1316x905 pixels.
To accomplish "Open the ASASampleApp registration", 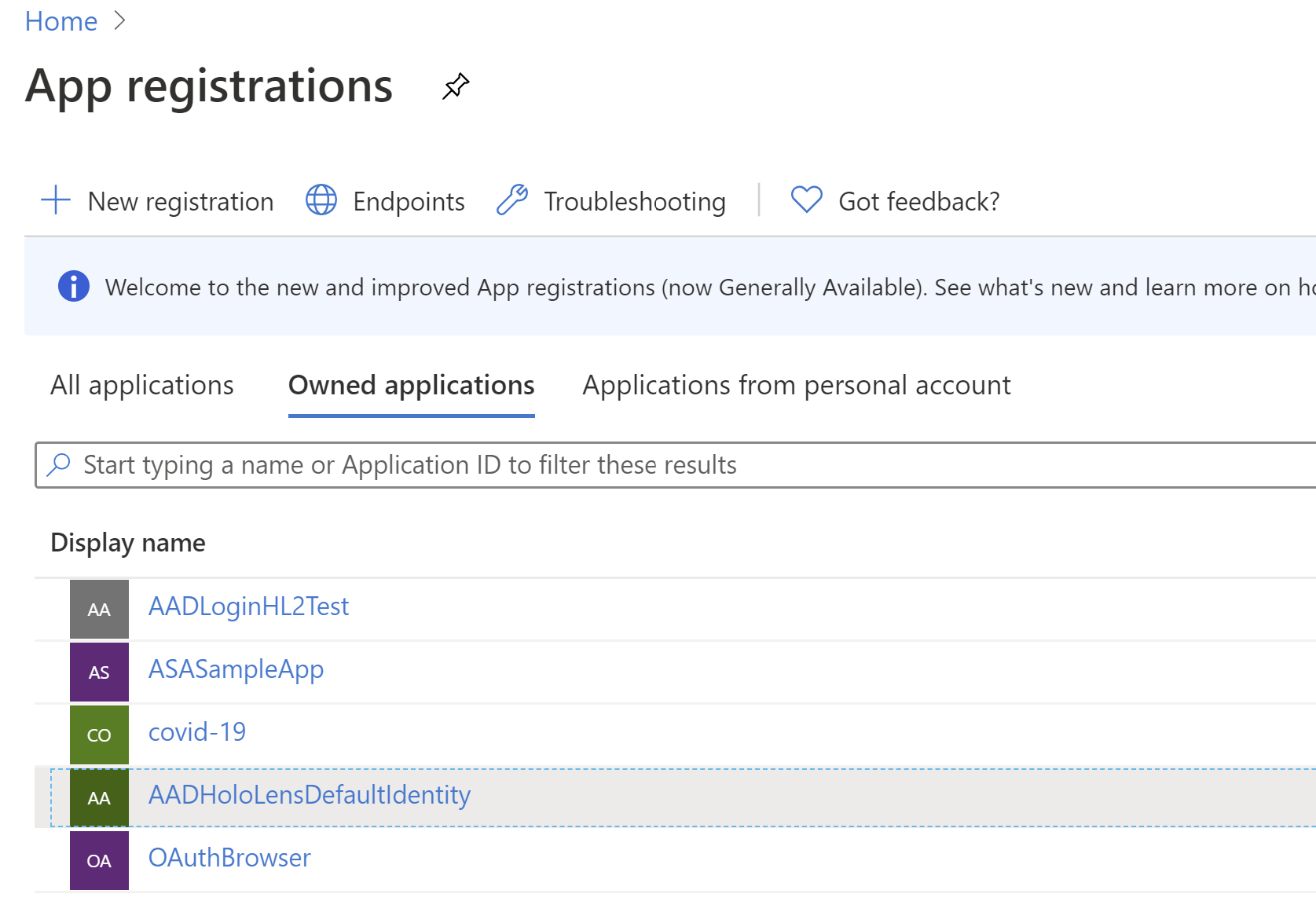I will click(x=236, y=669).
